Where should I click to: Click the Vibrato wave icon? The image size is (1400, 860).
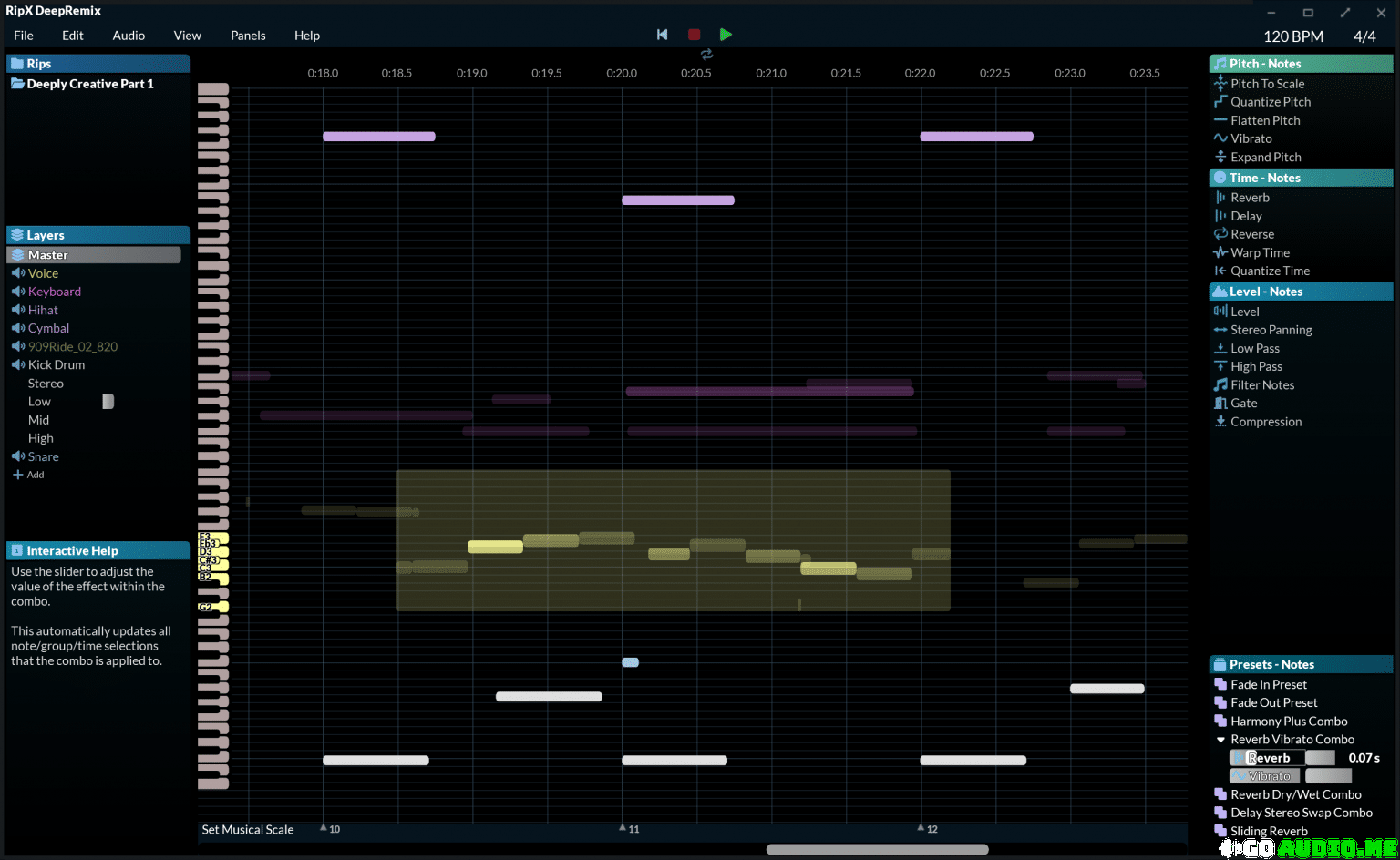click(x=1220, y=138)
